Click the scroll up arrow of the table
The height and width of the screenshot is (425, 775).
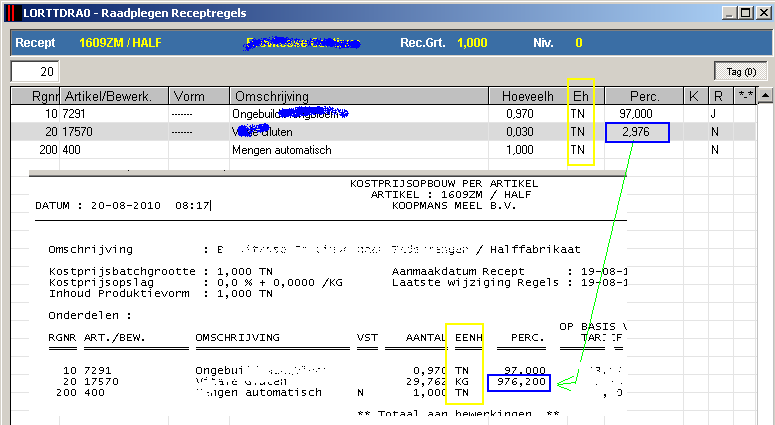pyautogui.click(x=765, y=95)
